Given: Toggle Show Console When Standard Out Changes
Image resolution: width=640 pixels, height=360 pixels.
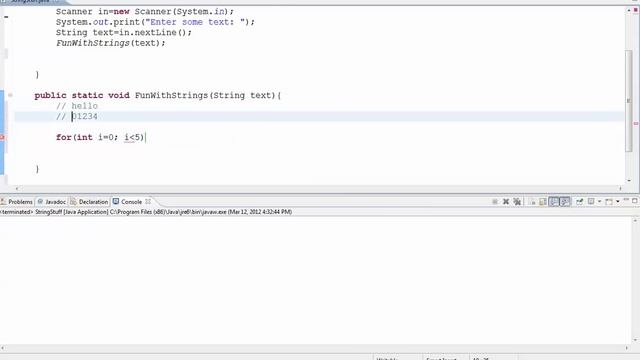Looking at the screenshot, I should (x=553, y=202).
